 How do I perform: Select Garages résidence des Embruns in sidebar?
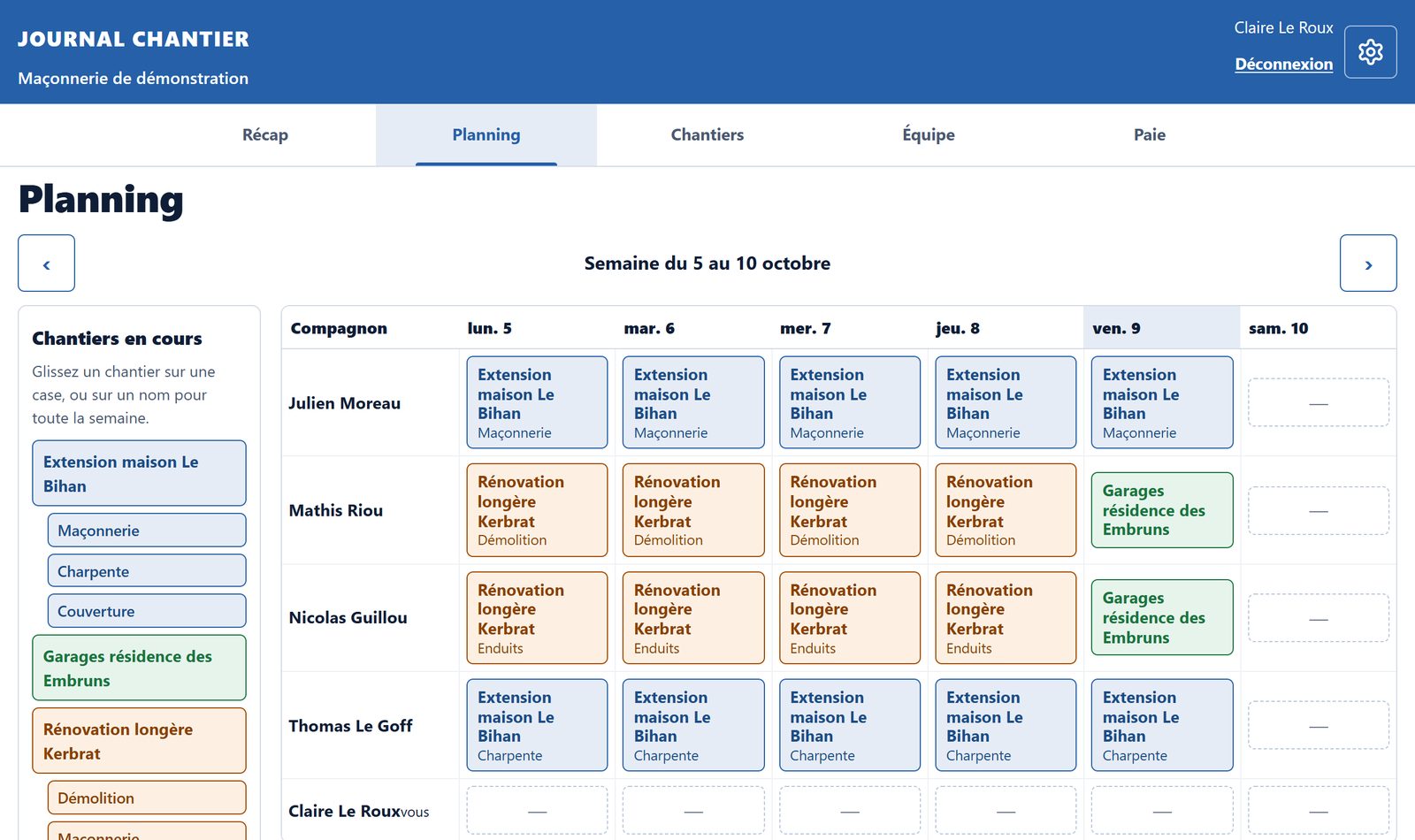tap(139, 668)
